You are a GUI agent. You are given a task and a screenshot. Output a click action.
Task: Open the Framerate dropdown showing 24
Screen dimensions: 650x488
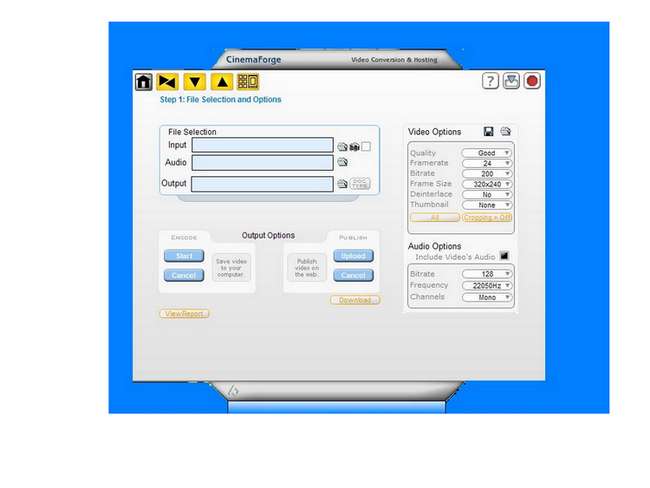click(487, 163)
